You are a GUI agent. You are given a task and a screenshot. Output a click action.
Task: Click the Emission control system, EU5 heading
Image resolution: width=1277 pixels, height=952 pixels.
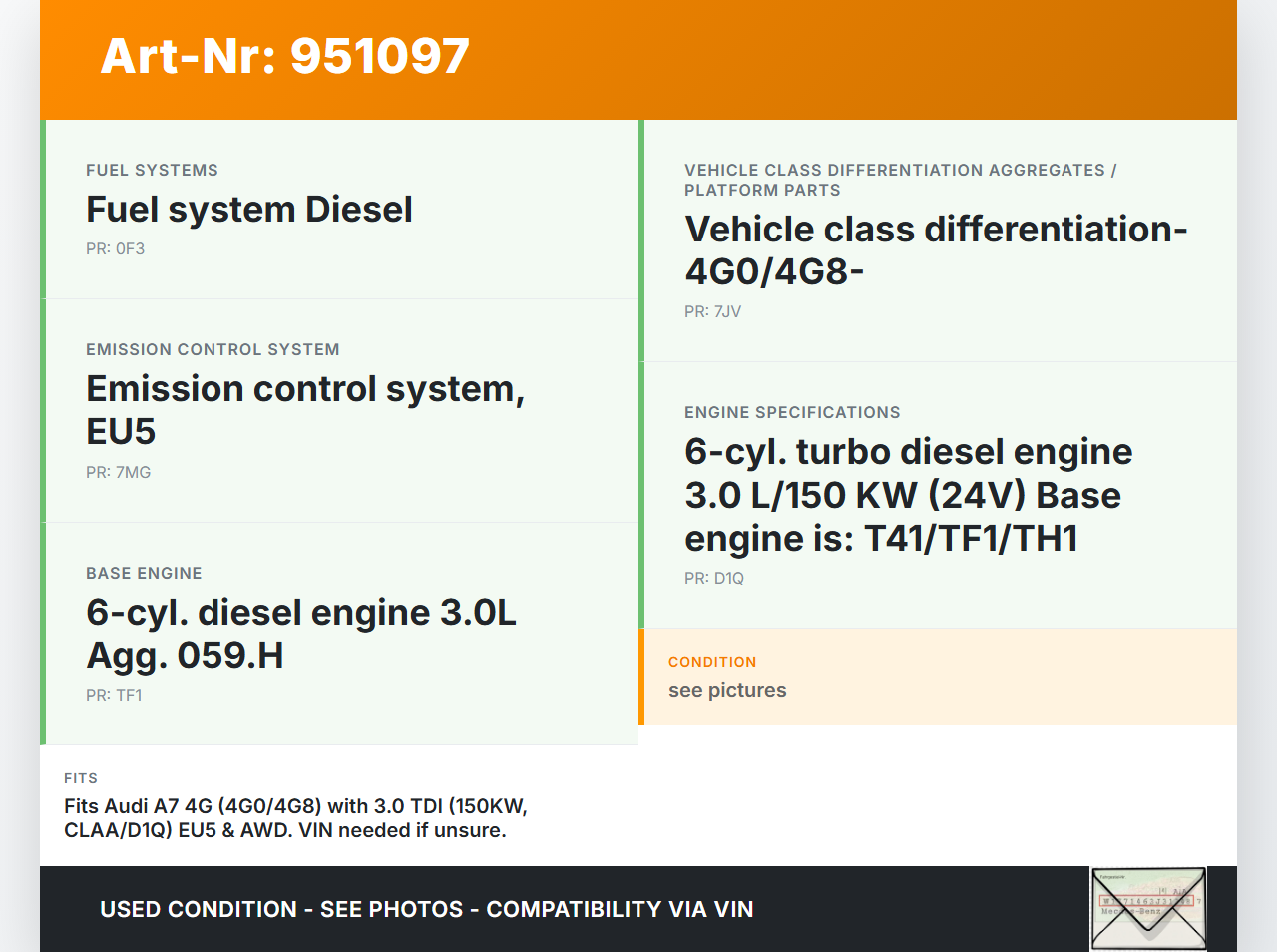304,410
